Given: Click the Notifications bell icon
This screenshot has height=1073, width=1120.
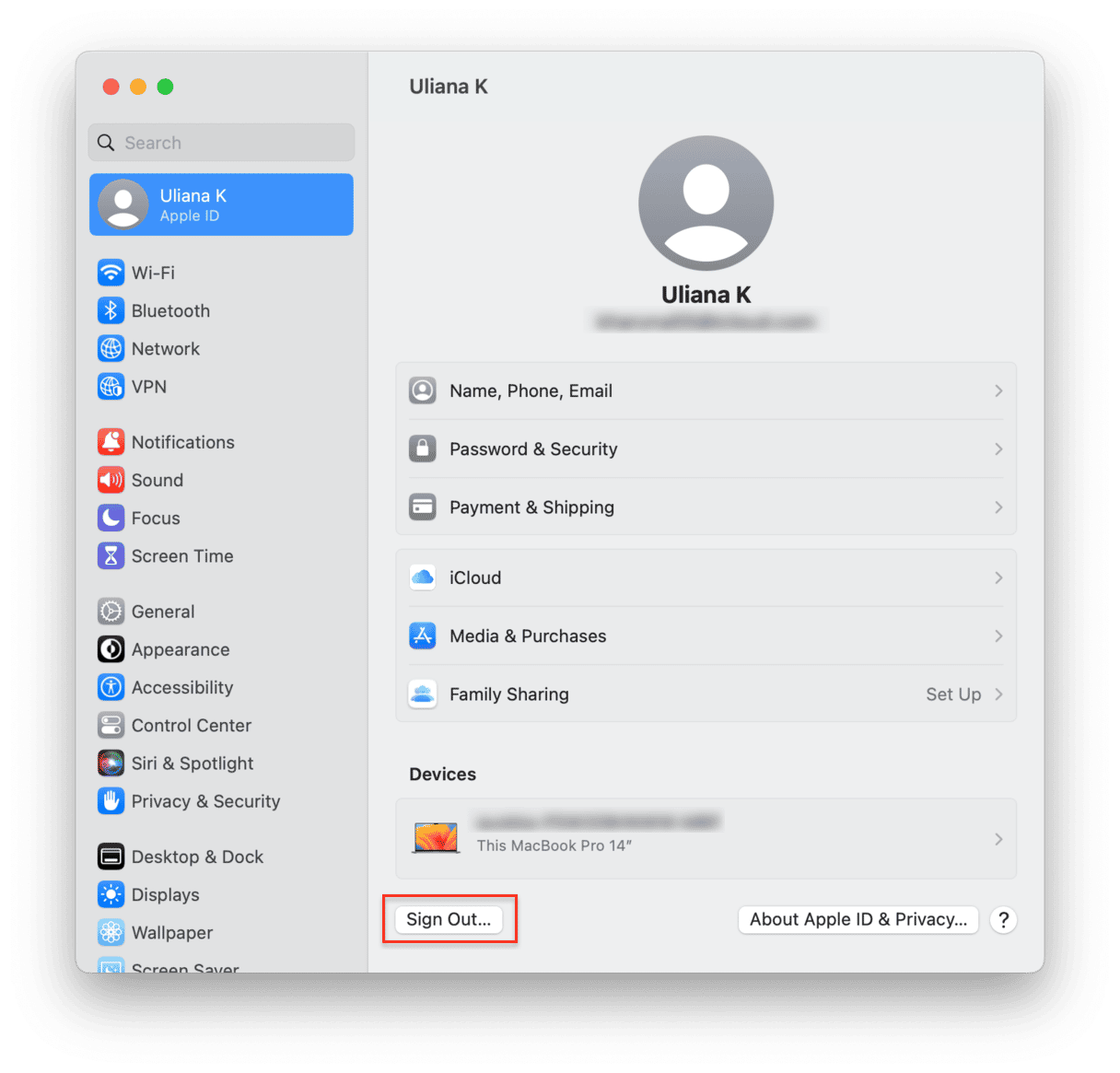Looking at the screenshot, I should [111, 442].
